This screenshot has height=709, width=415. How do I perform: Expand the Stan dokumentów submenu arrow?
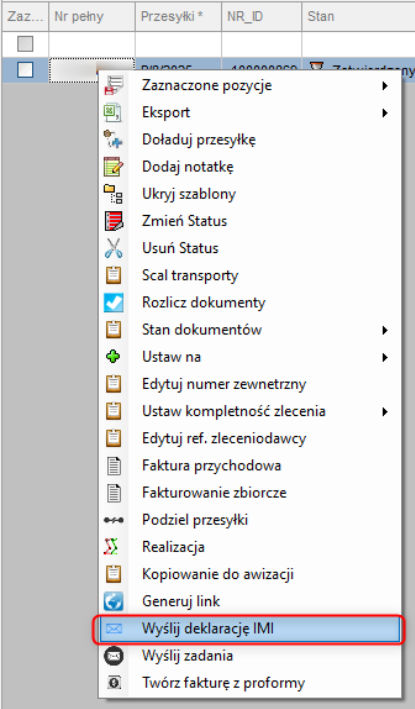385,330
